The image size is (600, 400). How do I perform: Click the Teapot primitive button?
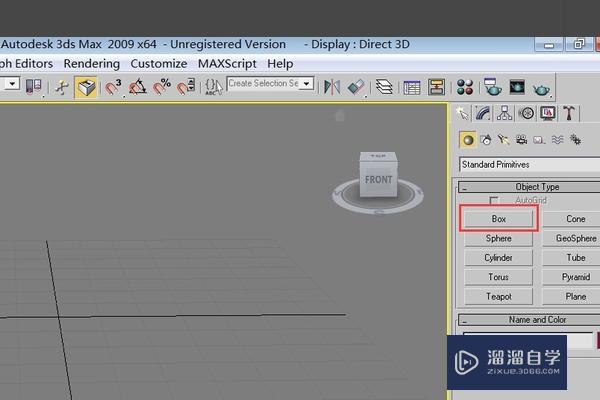coord(499,297)
